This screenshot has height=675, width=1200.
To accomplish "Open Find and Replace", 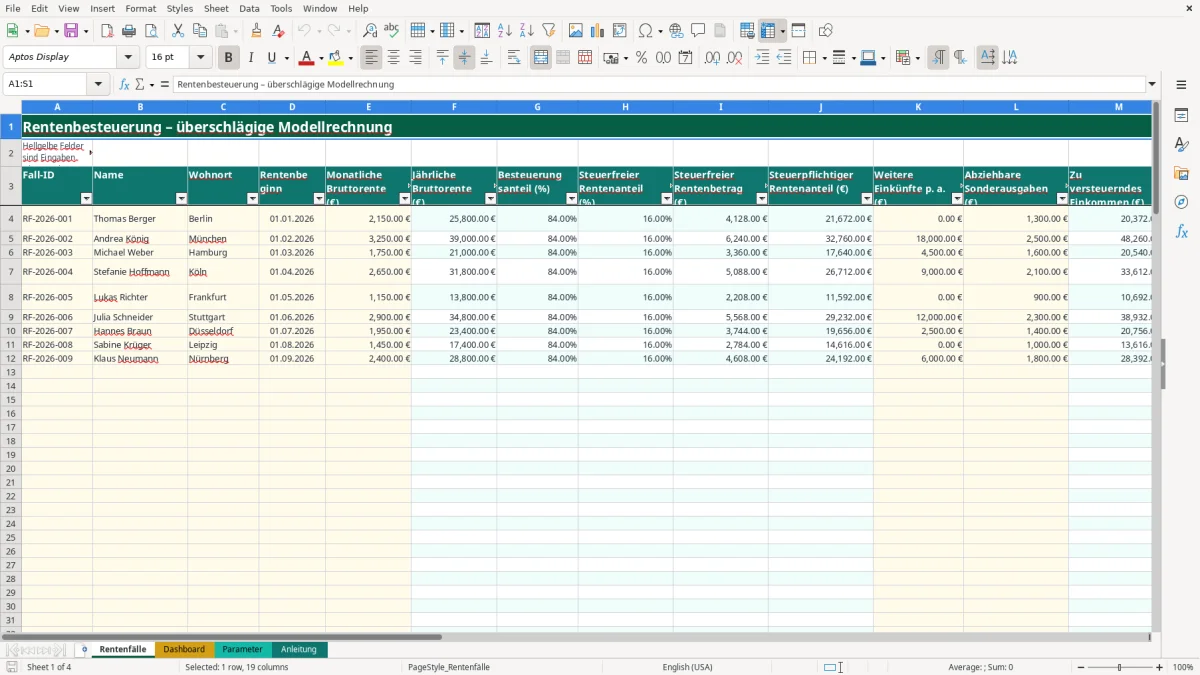I will click(x=370, y=31).
